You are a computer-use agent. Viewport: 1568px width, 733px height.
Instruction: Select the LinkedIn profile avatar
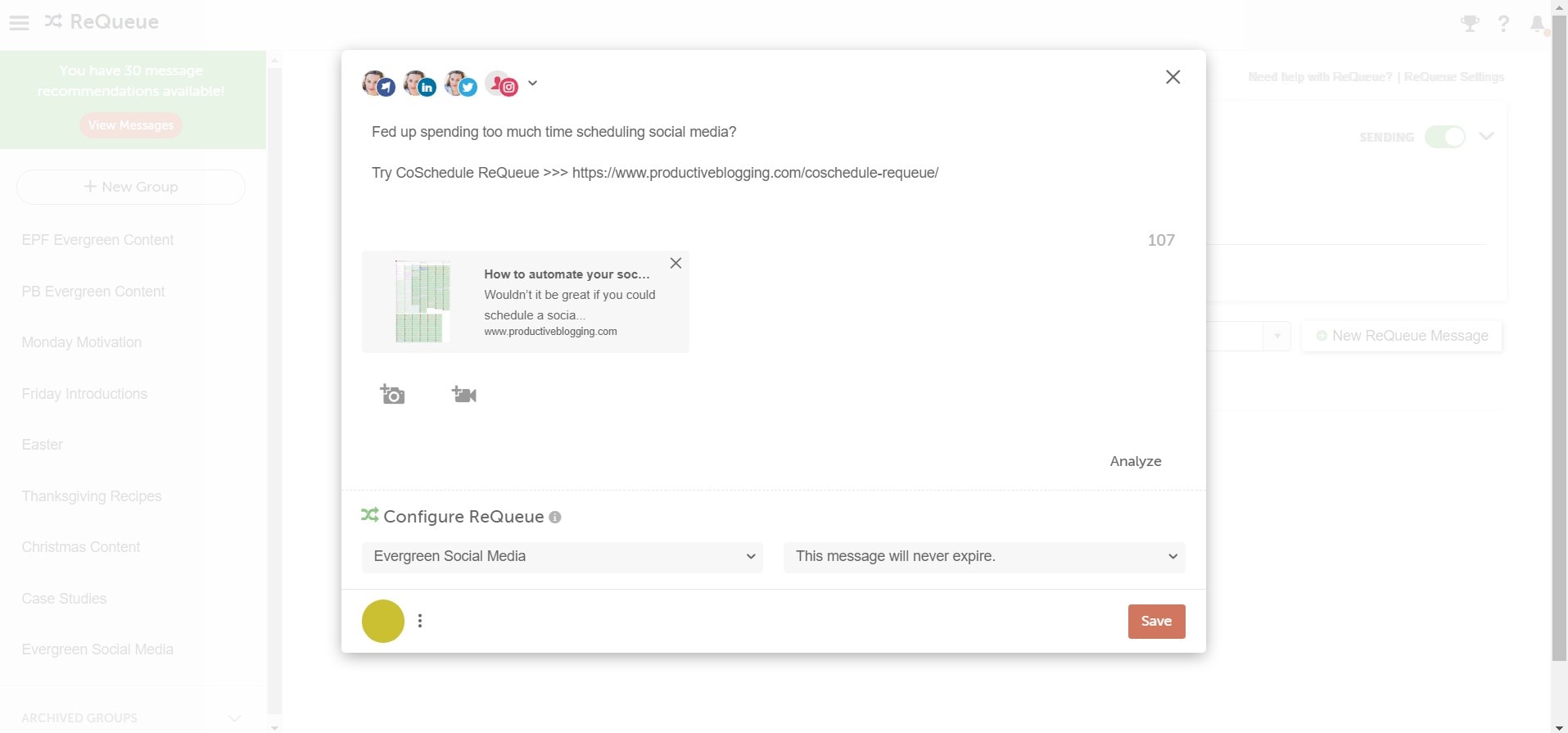pyautogui.click(x=419, y=83)
